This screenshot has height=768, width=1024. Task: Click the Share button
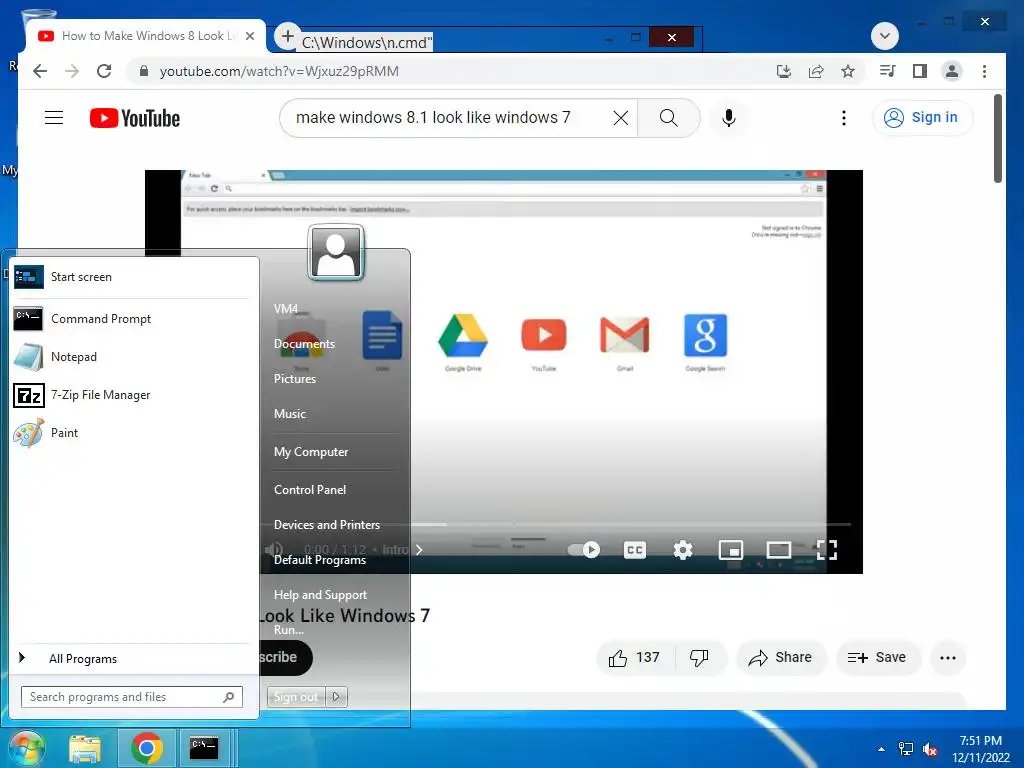click(781, 658)
